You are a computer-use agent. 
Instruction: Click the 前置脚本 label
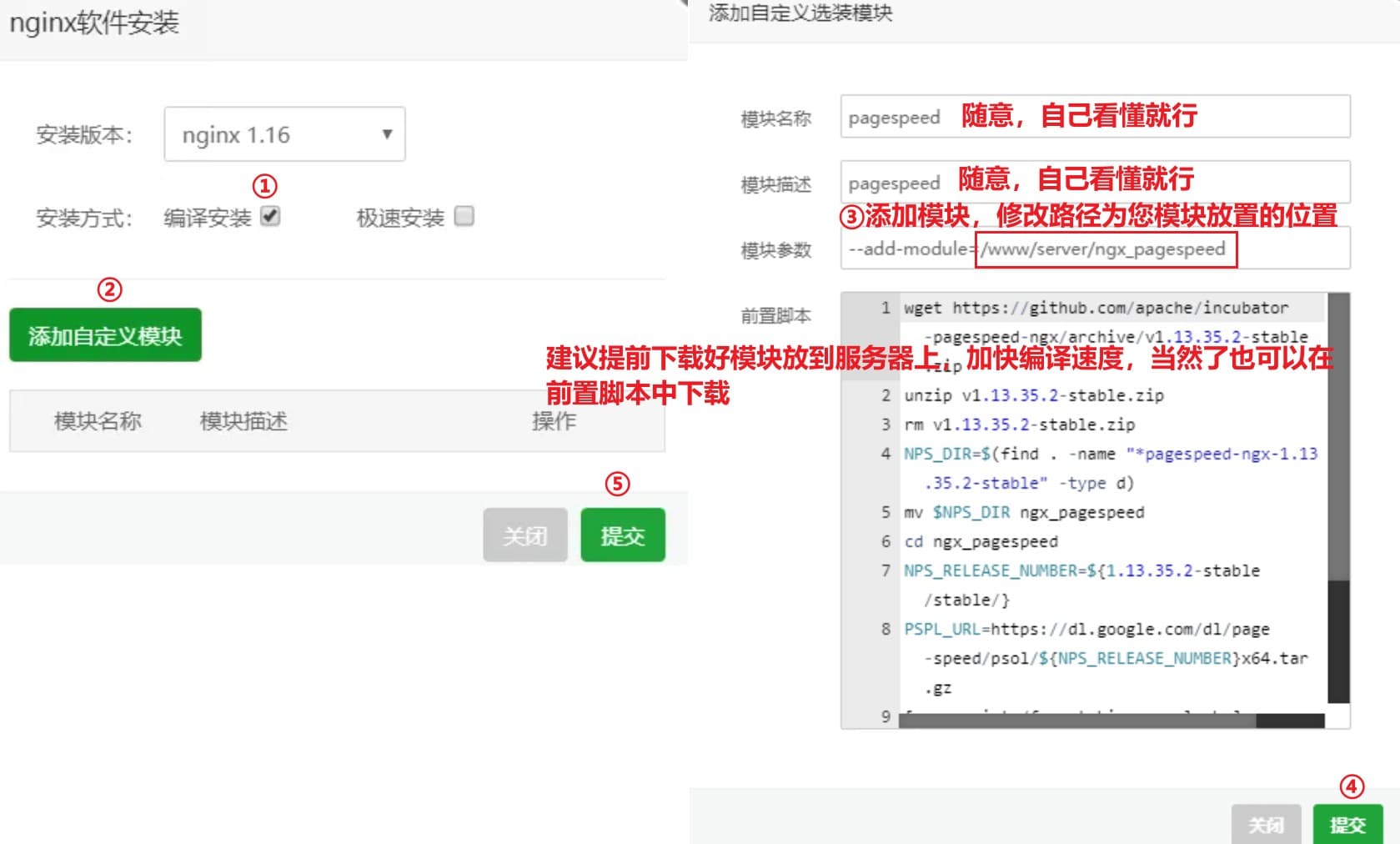(775, 315)
